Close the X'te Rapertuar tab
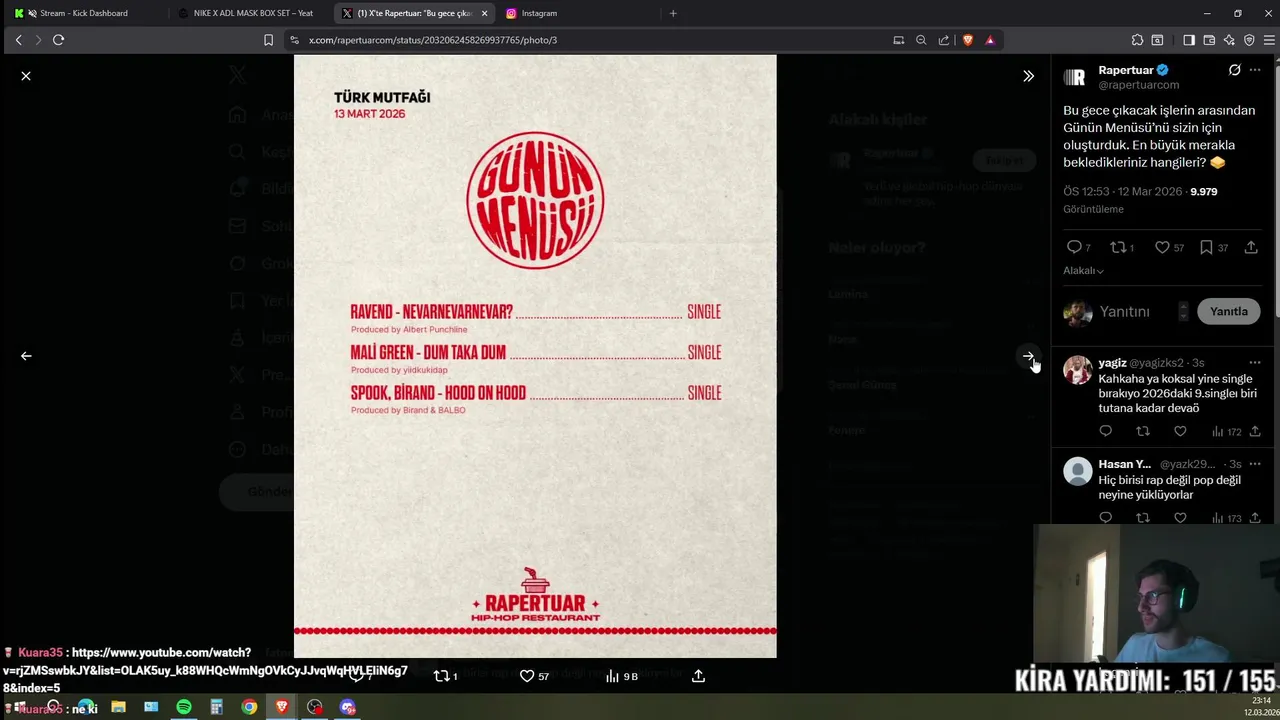Image resolution: width=1280 pixels, height=720 pixels. pos(484,13)
